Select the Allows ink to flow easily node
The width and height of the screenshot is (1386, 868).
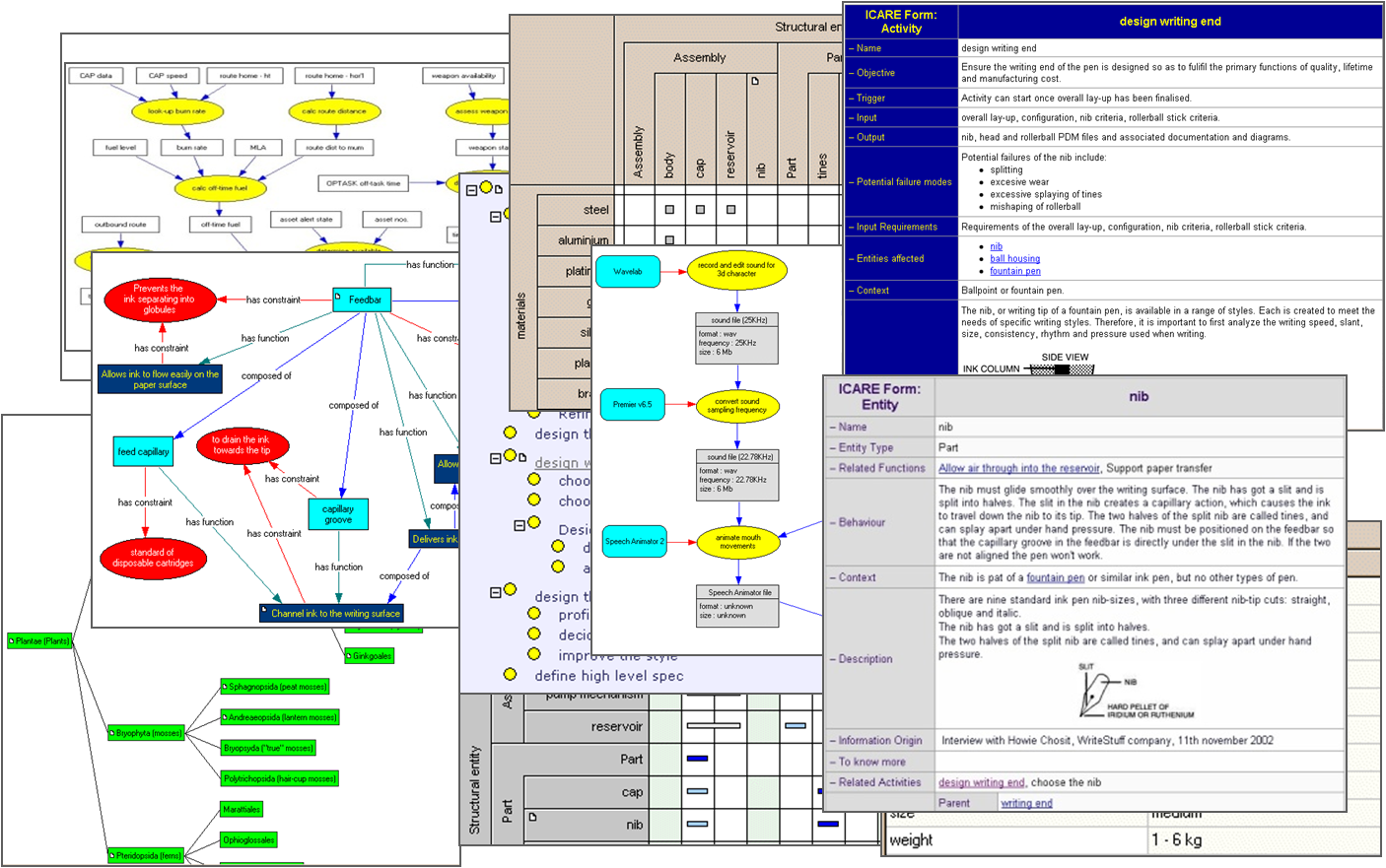(x=160, y=379)
